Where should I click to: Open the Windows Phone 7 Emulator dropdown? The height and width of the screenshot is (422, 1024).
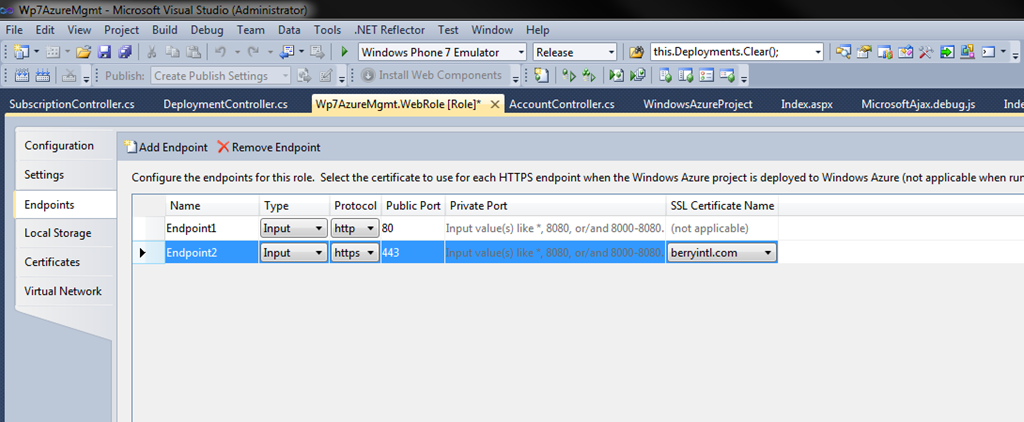pyautogui.click(x=442, y=52)
